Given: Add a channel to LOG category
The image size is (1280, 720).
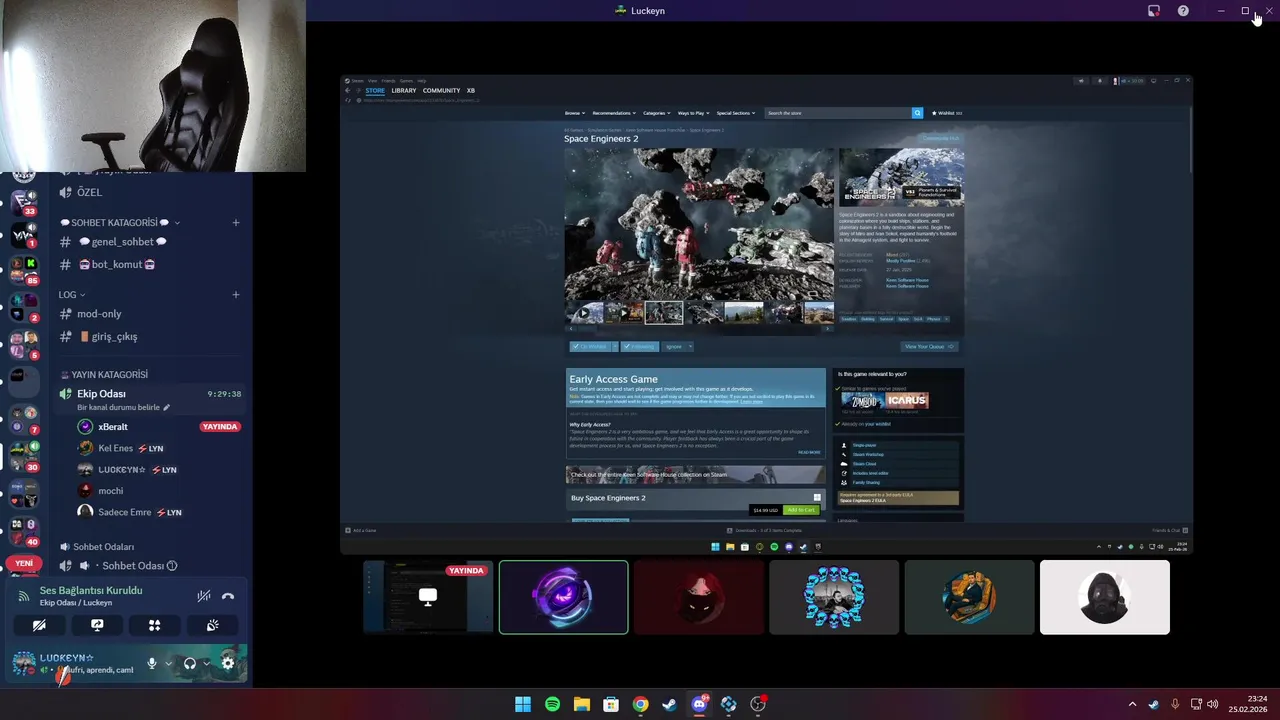Looking at the screenshot, I should click(236, 295).
